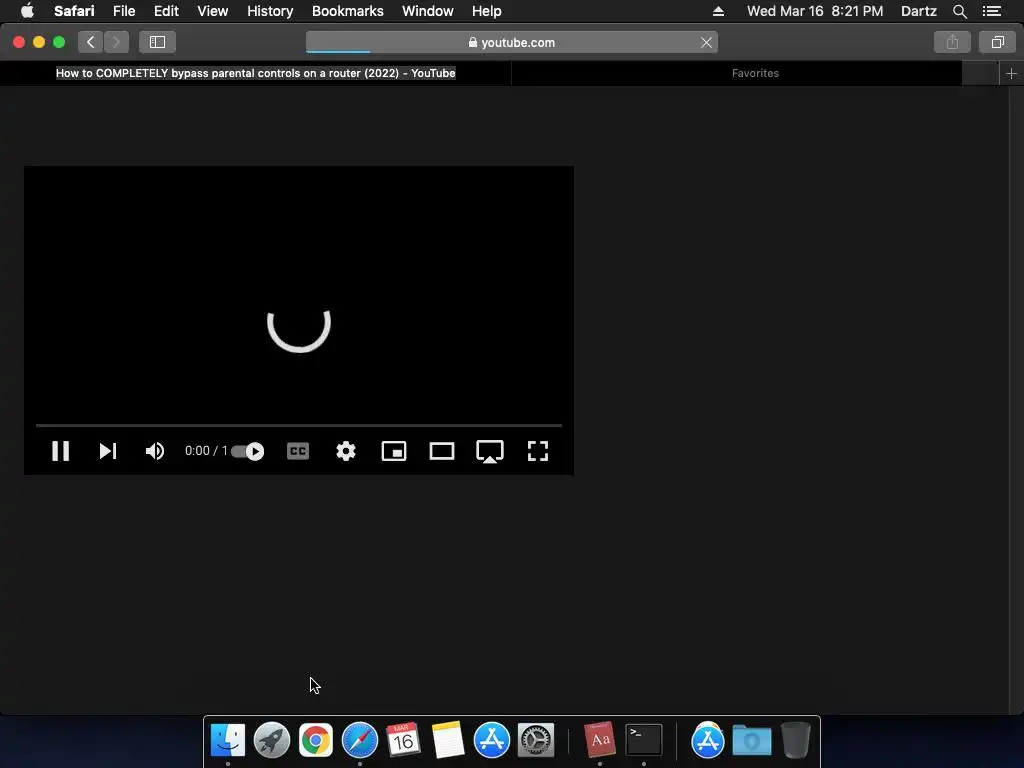Open Spotlight search
The image size is (1024, 768).
[x=959, y=11]
